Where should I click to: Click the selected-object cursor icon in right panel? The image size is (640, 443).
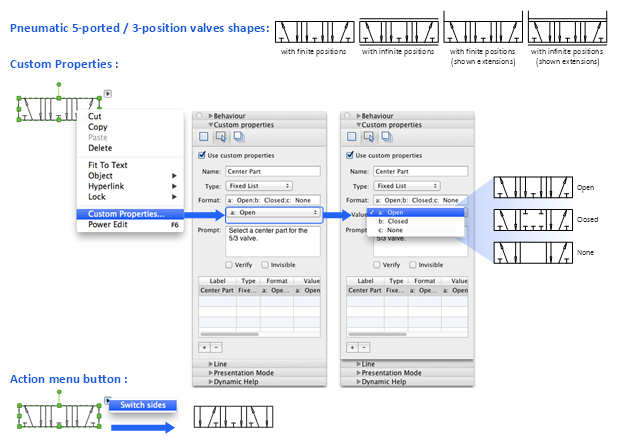click(369, 137)
